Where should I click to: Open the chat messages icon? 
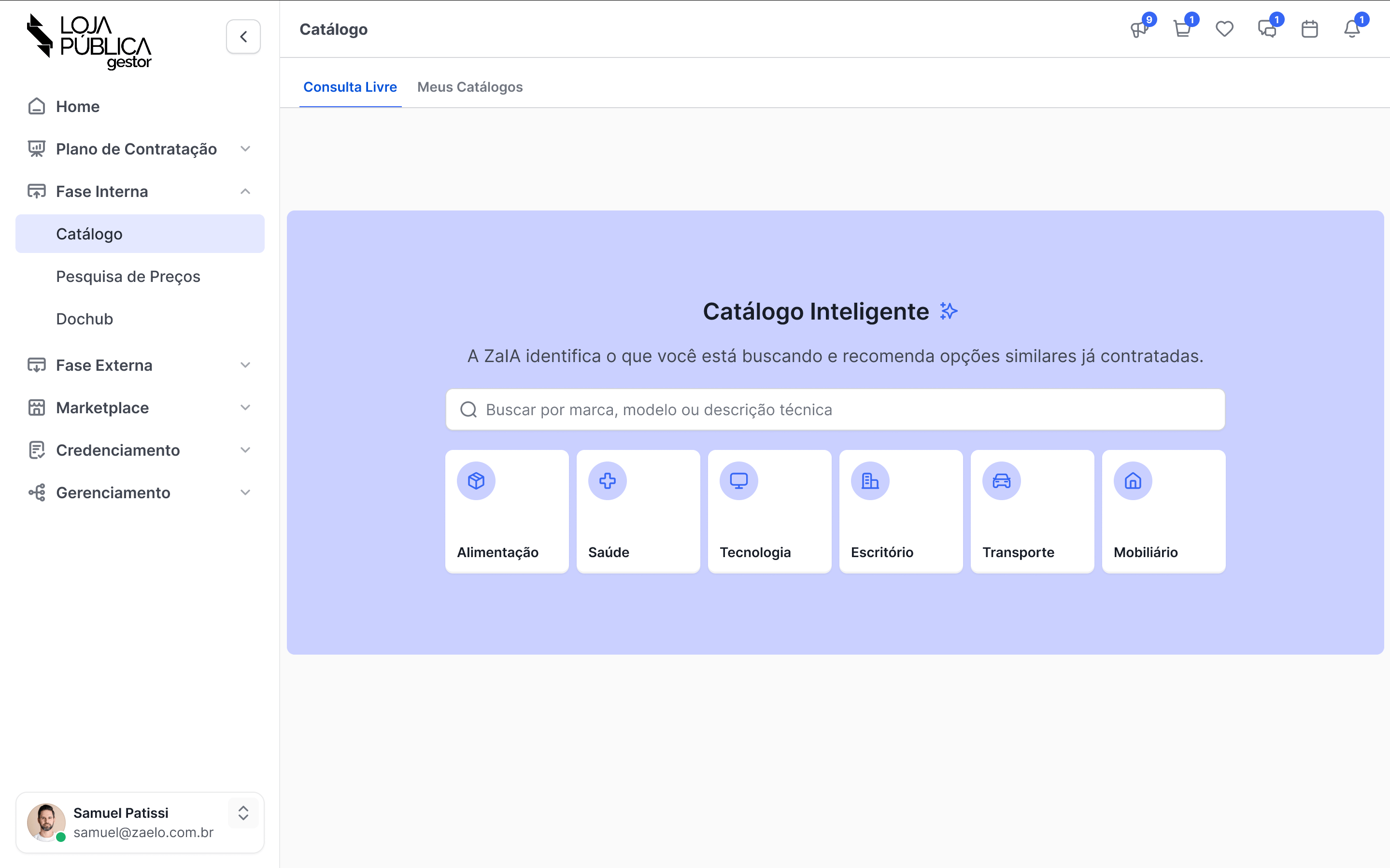1266,29
